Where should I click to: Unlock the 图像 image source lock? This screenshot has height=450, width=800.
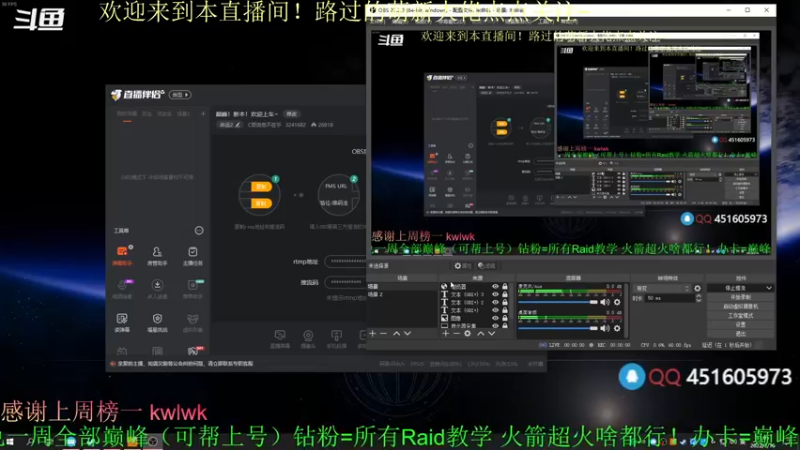point(505,318)
